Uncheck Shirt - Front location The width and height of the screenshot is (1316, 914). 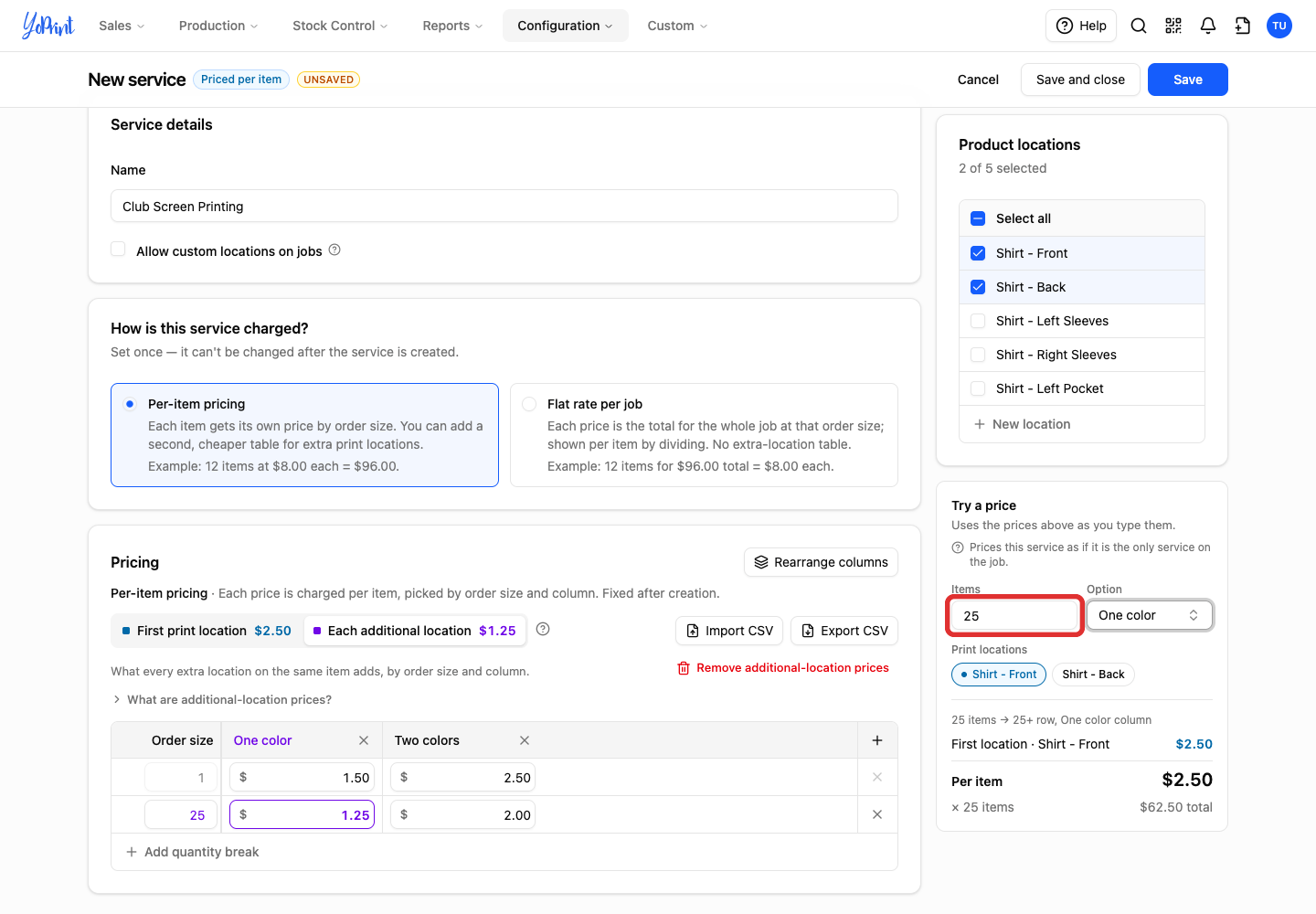coord(978,253)
